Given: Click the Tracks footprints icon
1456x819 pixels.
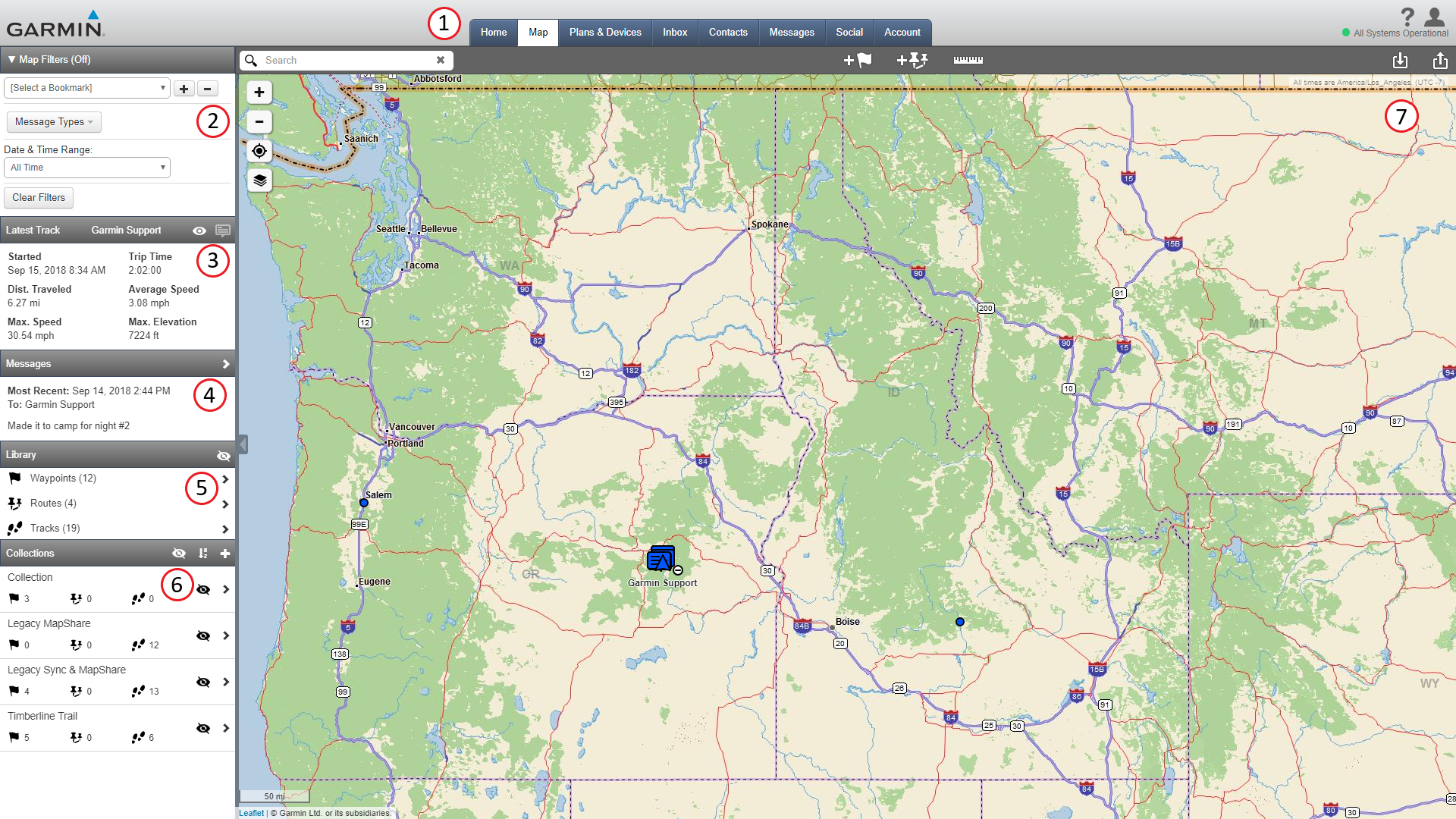Looking at the screenshot, I should (x=14, y=528).
